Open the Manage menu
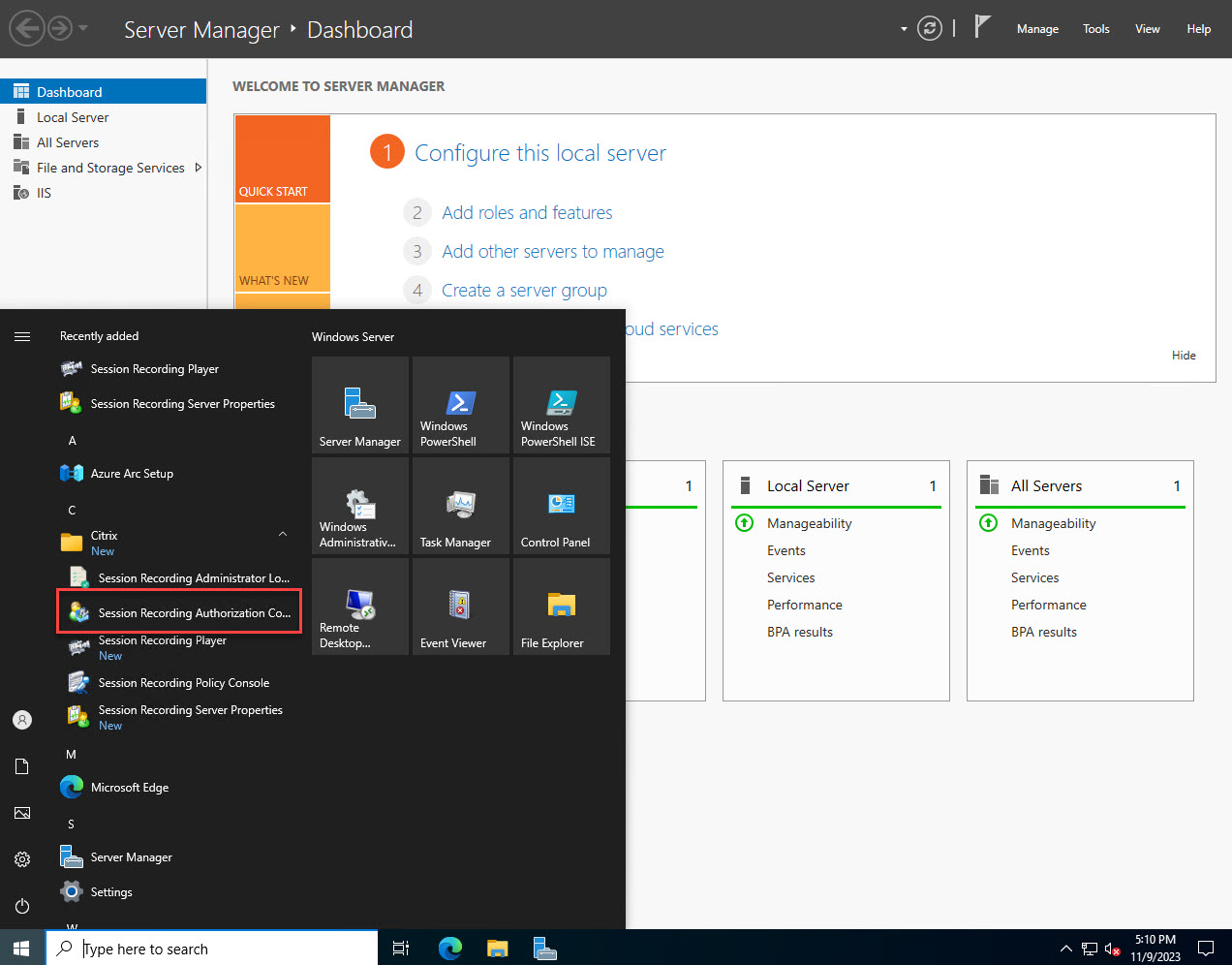Image resolution: width=1232 pixels, height=965 pixels. tap(1037, 29)
